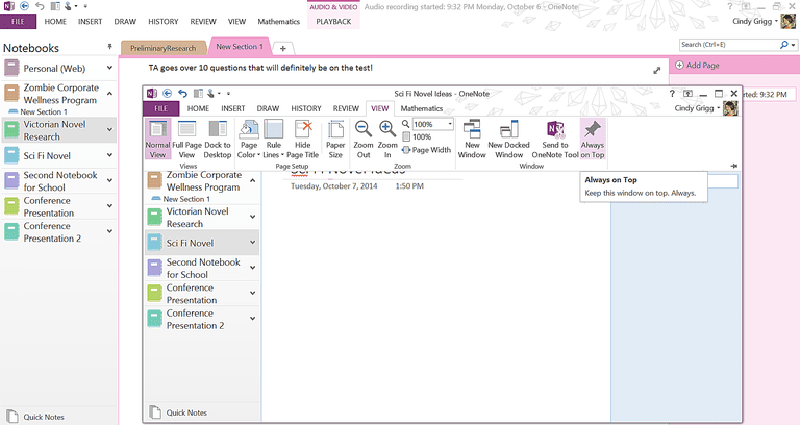The image size is (800, 425).
Task: Open PLAYBACK tab in back window
Action: point(334,22)
